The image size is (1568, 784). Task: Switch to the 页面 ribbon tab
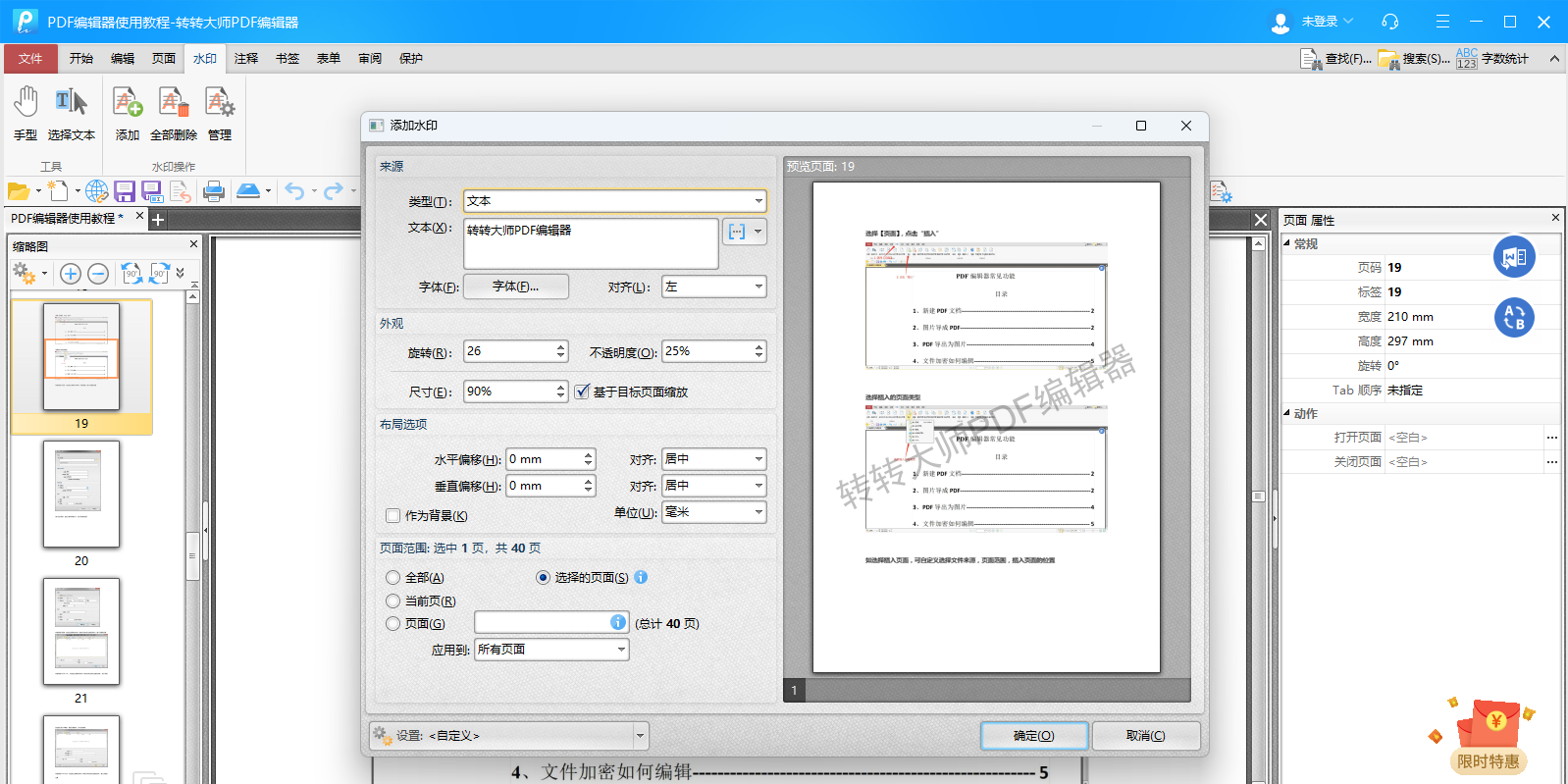pyautogui.click(x=164, y=59)
